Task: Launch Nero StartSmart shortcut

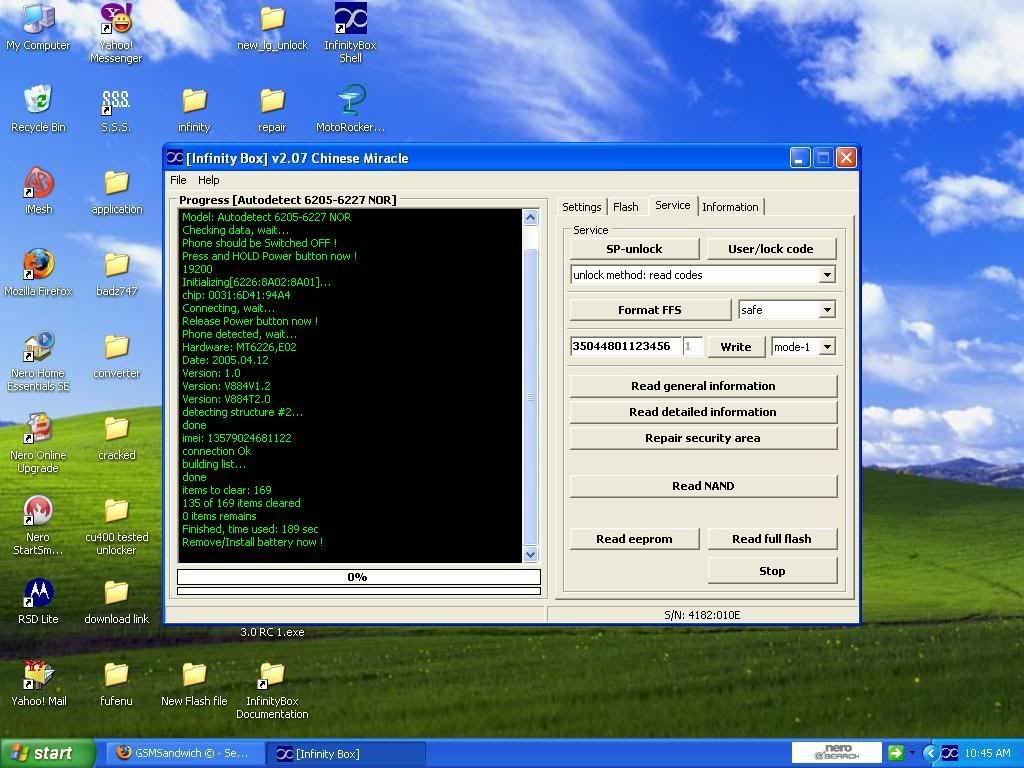Action: (38, 525)
